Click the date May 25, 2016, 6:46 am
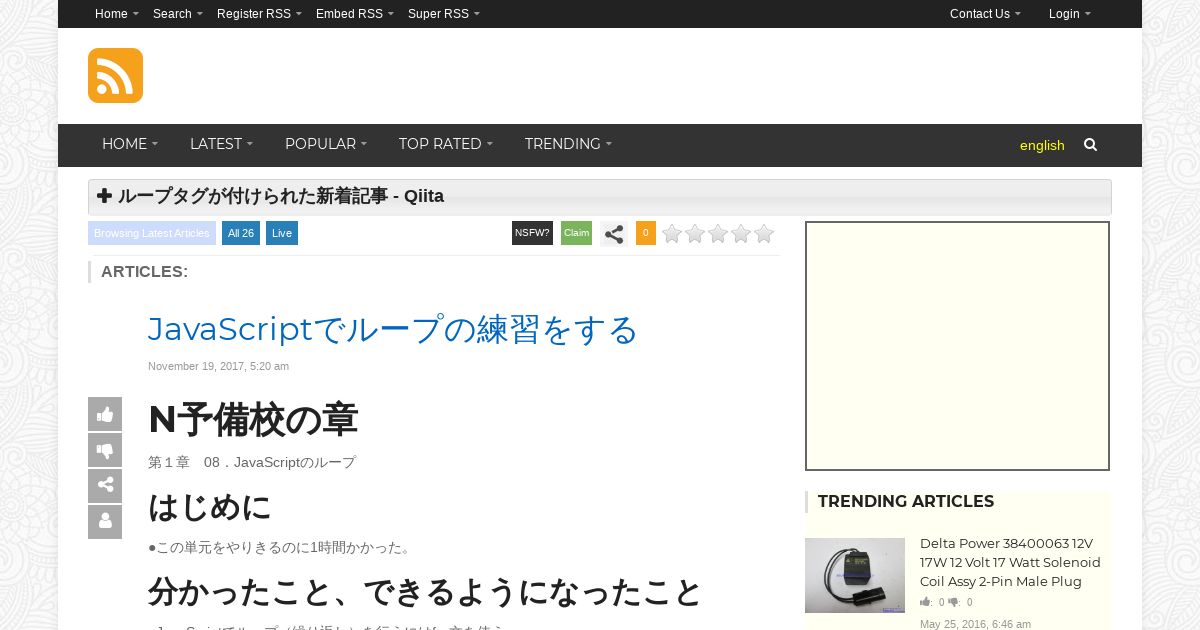Viewport: 1200px width, 630px height. click(x=975, y=624)
